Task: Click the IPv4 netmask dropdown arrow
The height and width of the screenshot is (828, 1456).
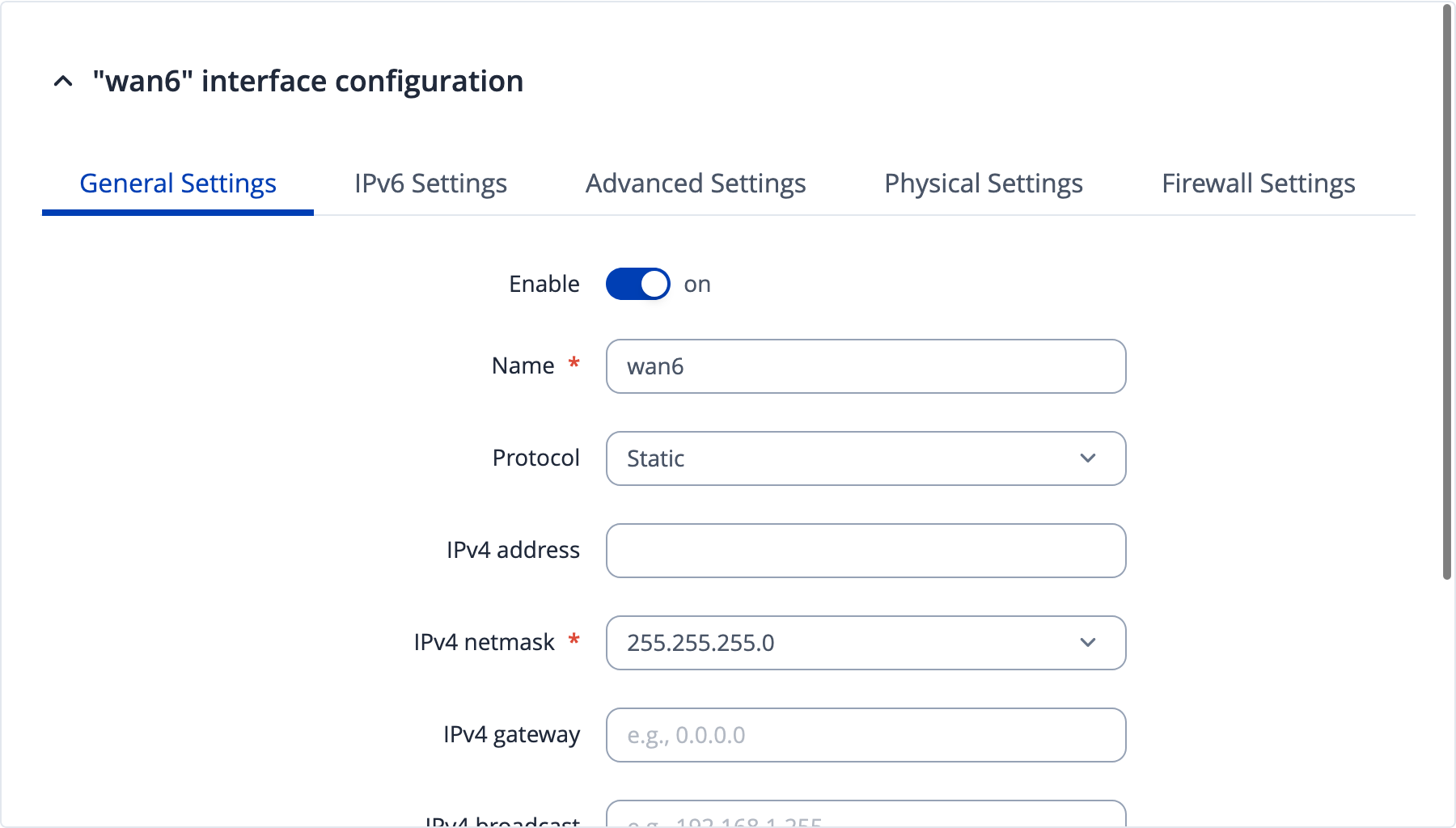Action: 1088,643
